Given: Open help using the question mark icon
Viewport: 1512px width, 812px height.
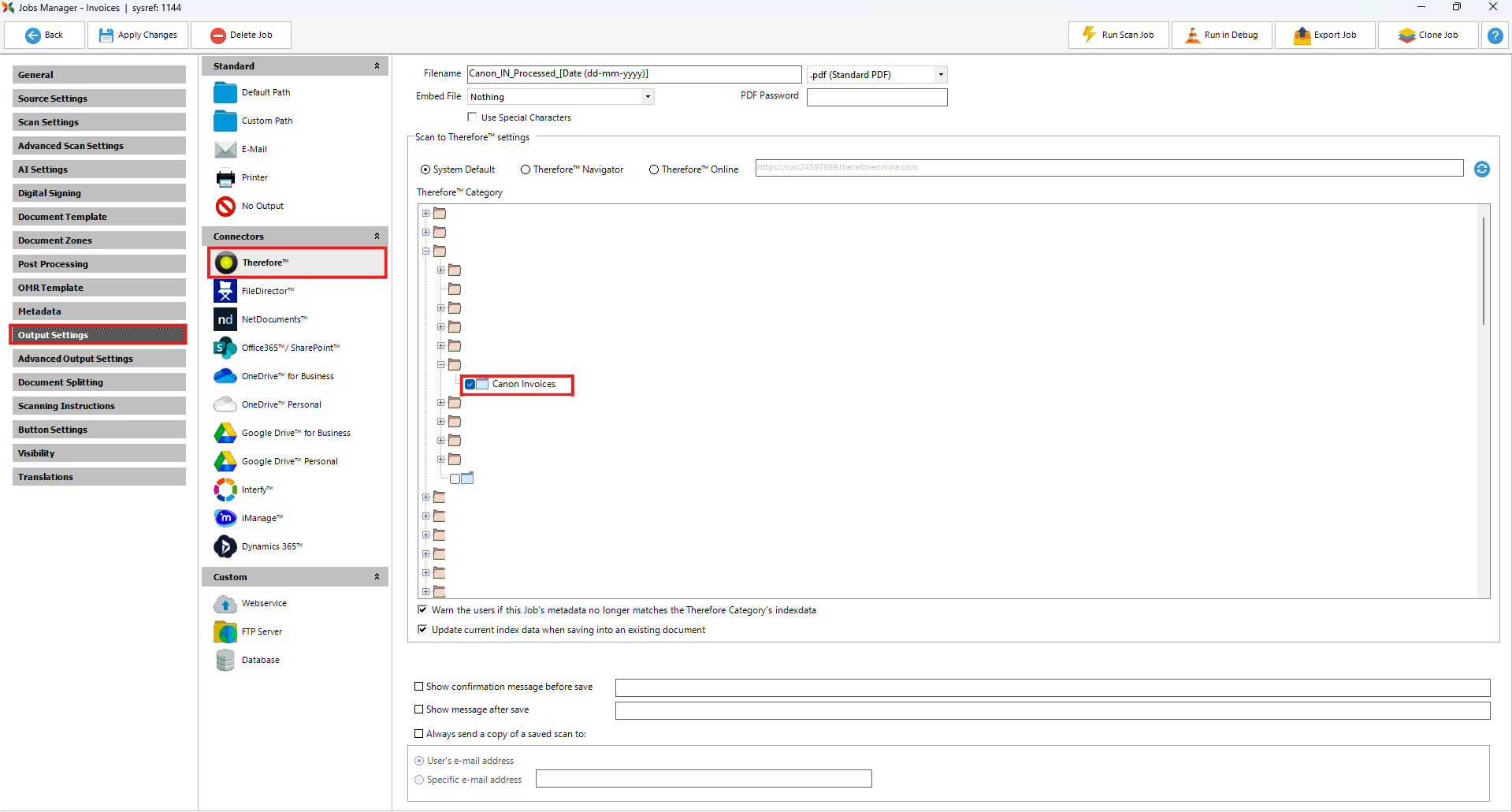Looking at the screenshot, I should [x=1495, y=35].
